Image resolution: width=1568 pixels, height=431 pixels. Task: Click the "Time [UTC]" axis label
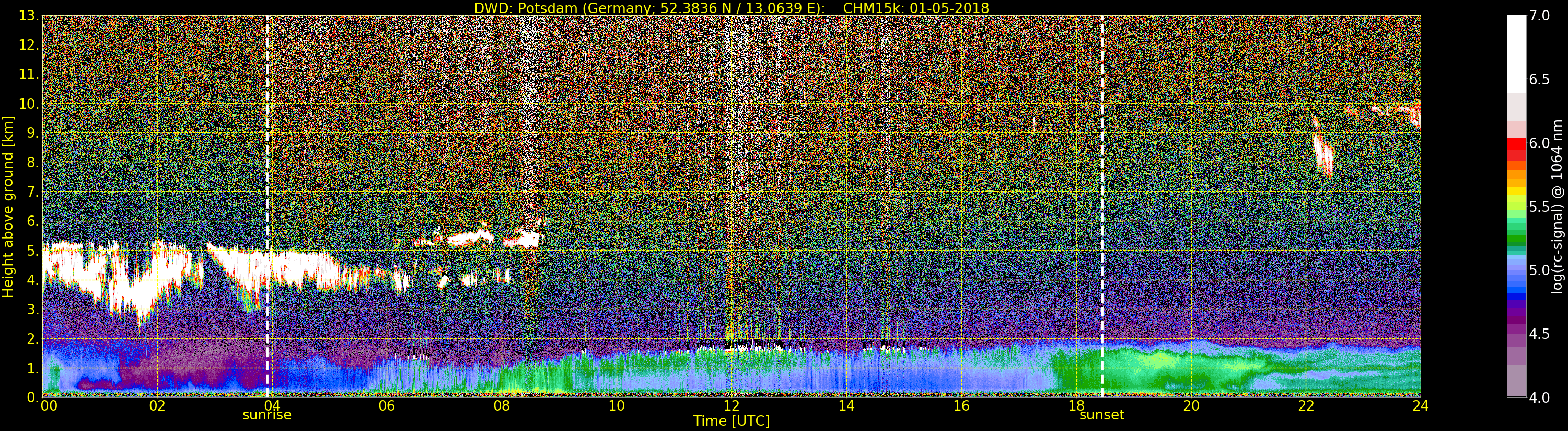tap(731, 421)
